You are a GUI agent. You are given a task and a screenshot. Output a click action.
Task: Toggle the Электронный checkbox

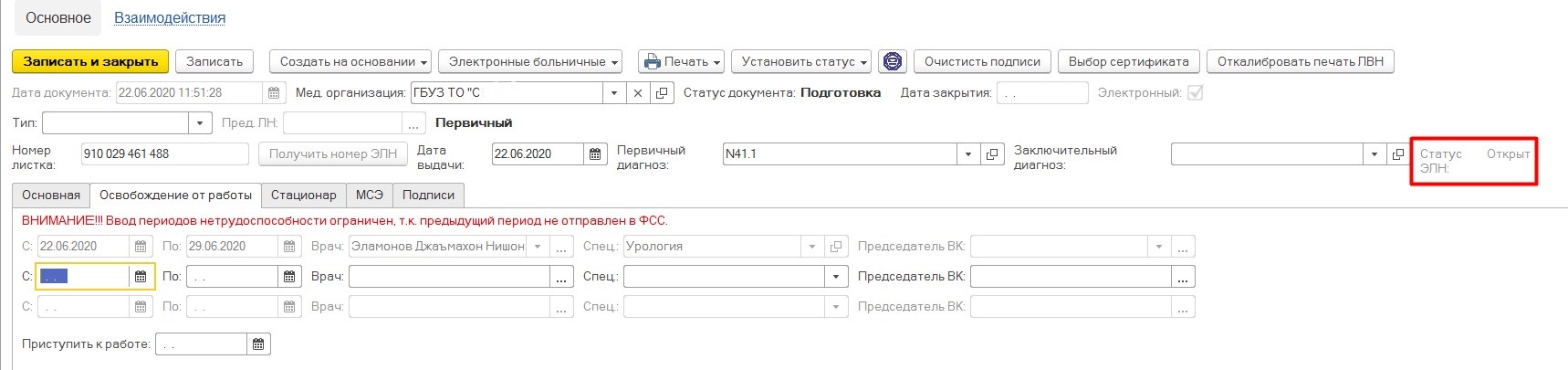[x=1194, y=93]
